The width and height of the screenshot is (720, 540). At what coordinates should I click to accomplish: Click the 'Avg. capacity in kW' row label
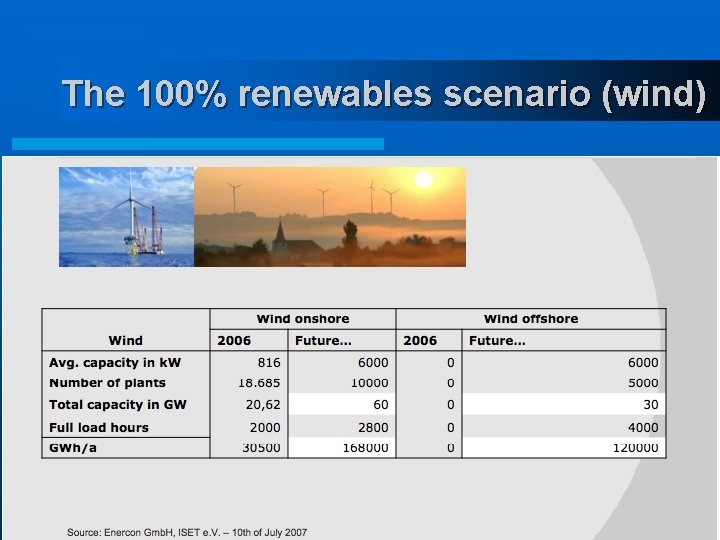(115, 362)
